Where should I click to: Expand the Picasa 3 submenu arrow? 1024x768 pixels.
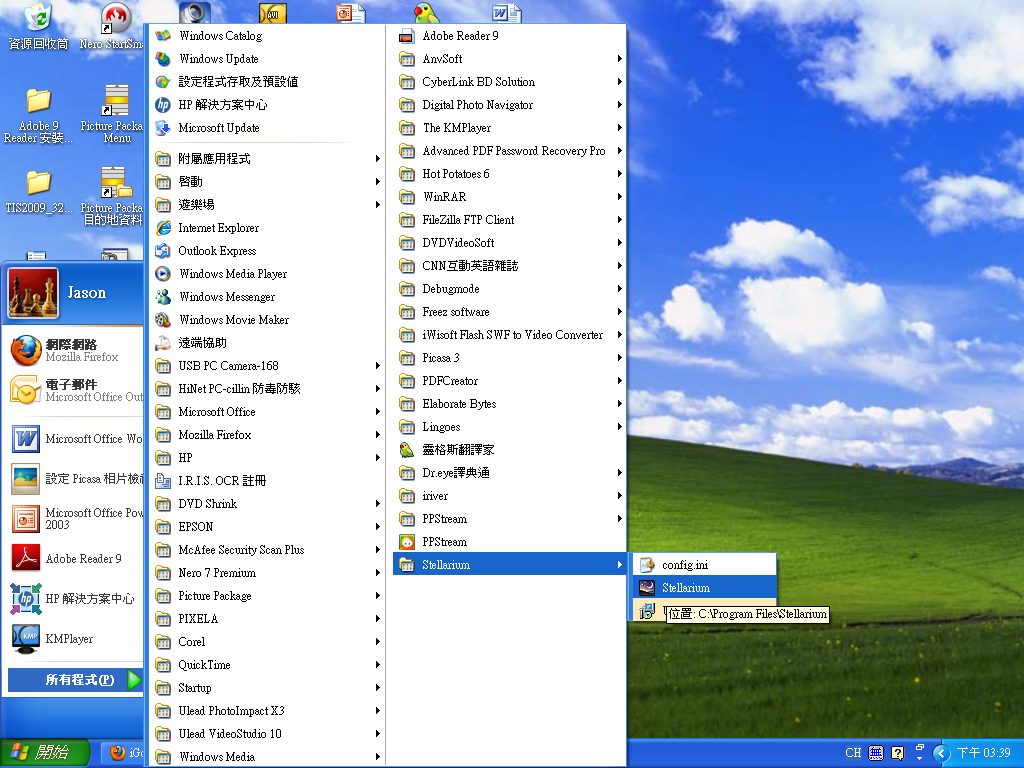point(619,358)
